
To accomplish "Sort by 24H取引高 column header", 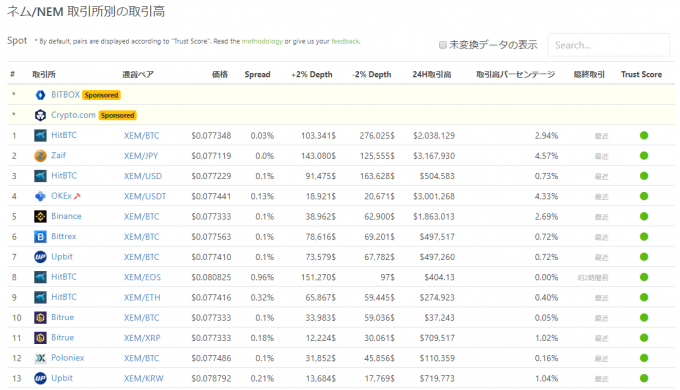I will 432,74.
